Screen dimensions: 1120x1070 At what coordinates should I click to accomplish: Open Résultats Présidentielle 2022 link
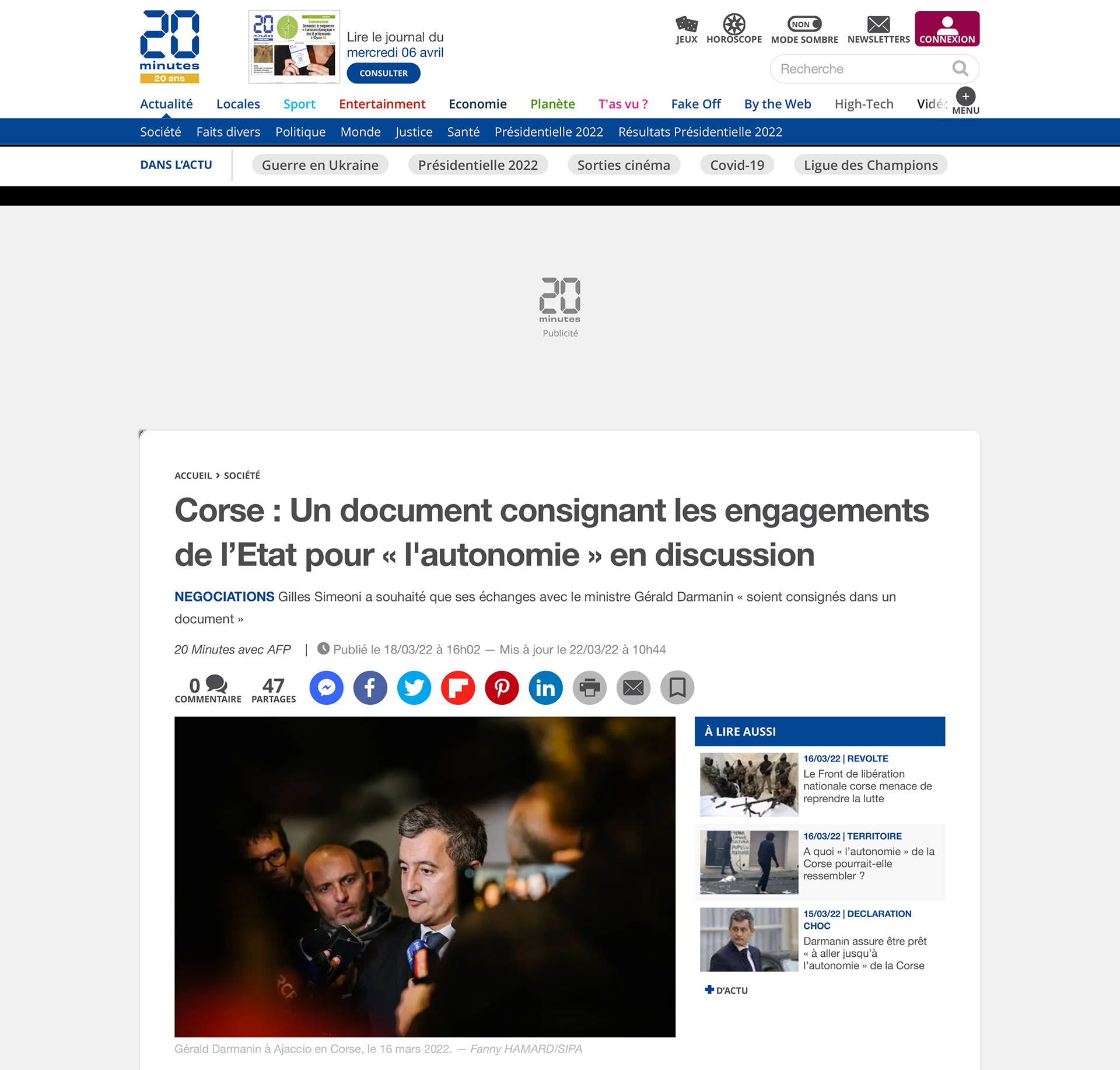700,132
